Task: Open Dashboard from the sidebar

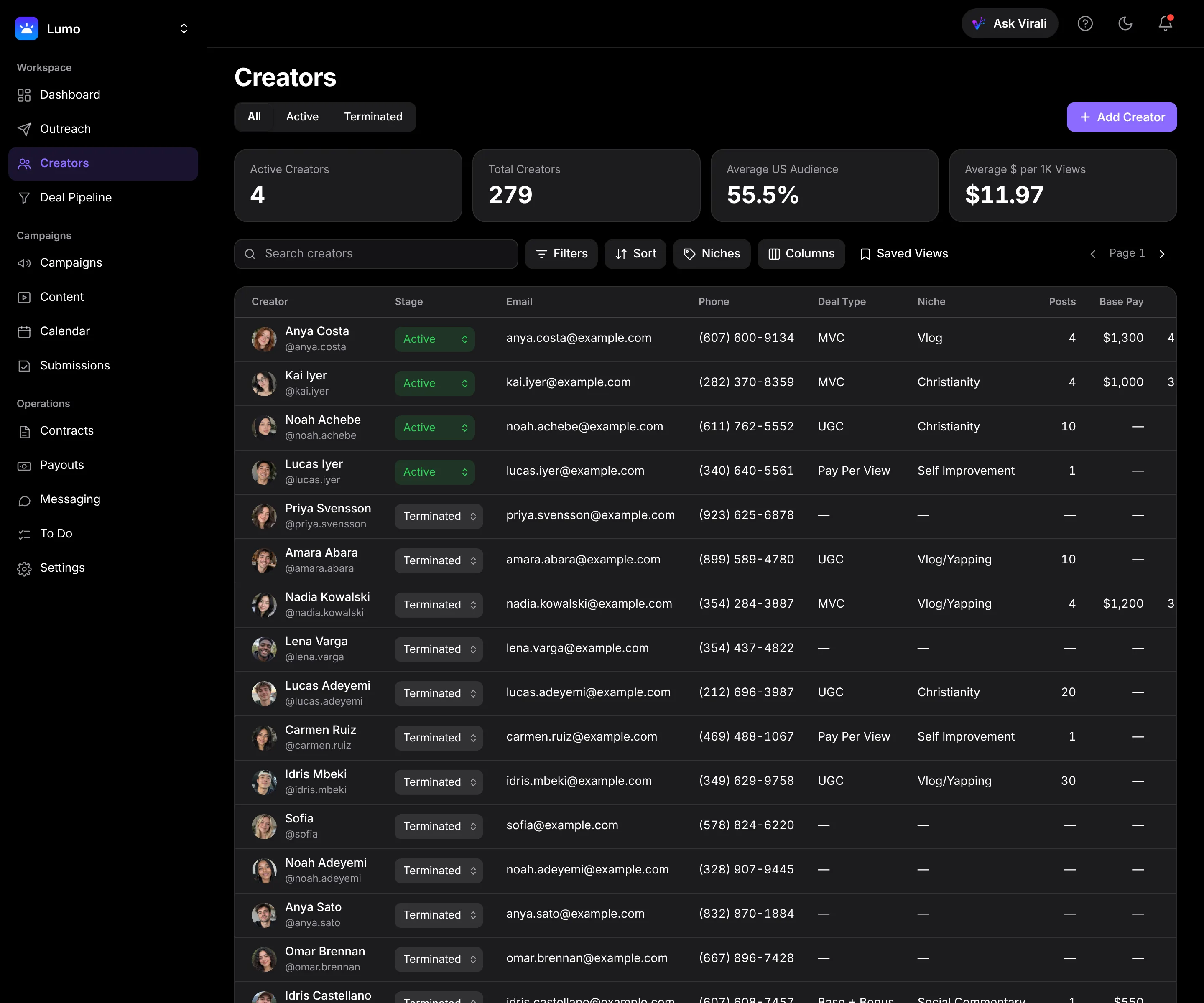Action: coord(103,94)
